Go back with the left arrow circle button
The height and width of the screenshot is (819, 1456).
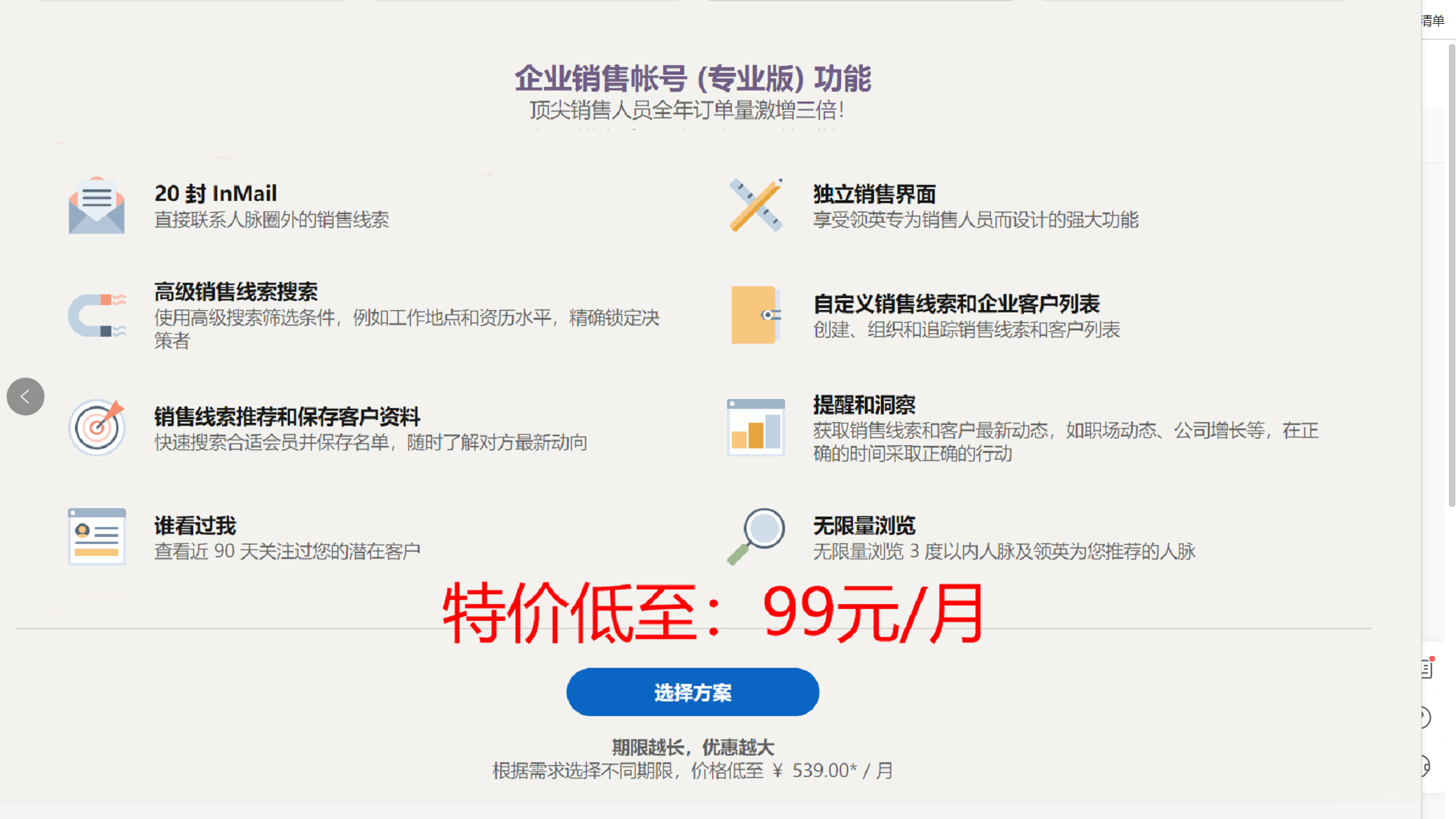25,397
